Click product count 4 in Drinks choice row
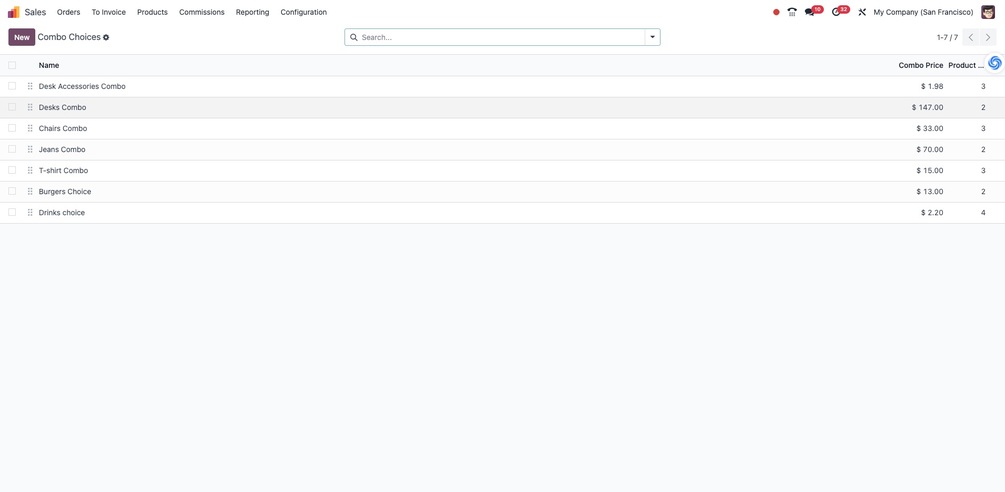This screenshot has width=1005, height=492. 983,212
